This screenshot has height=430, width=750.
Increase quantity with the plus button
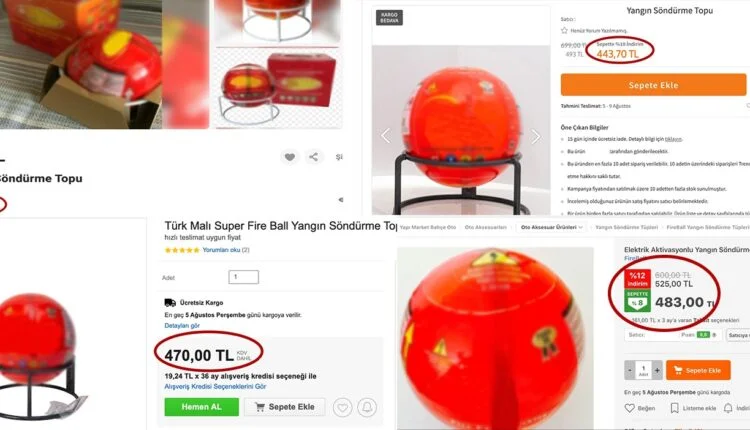coord(657,370)
